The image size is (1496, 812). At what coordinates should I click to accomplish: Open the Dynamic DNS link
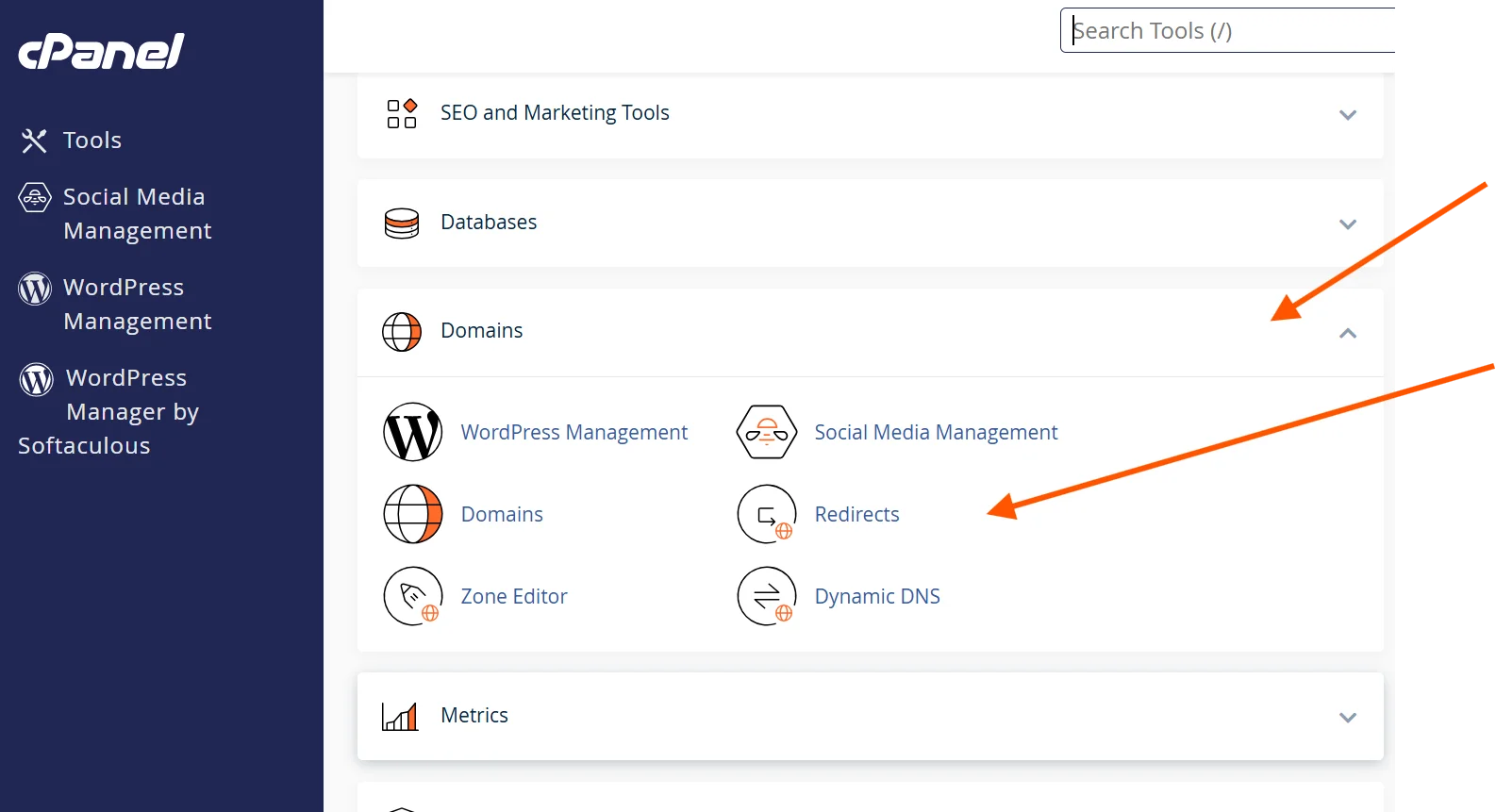(877, 596)
